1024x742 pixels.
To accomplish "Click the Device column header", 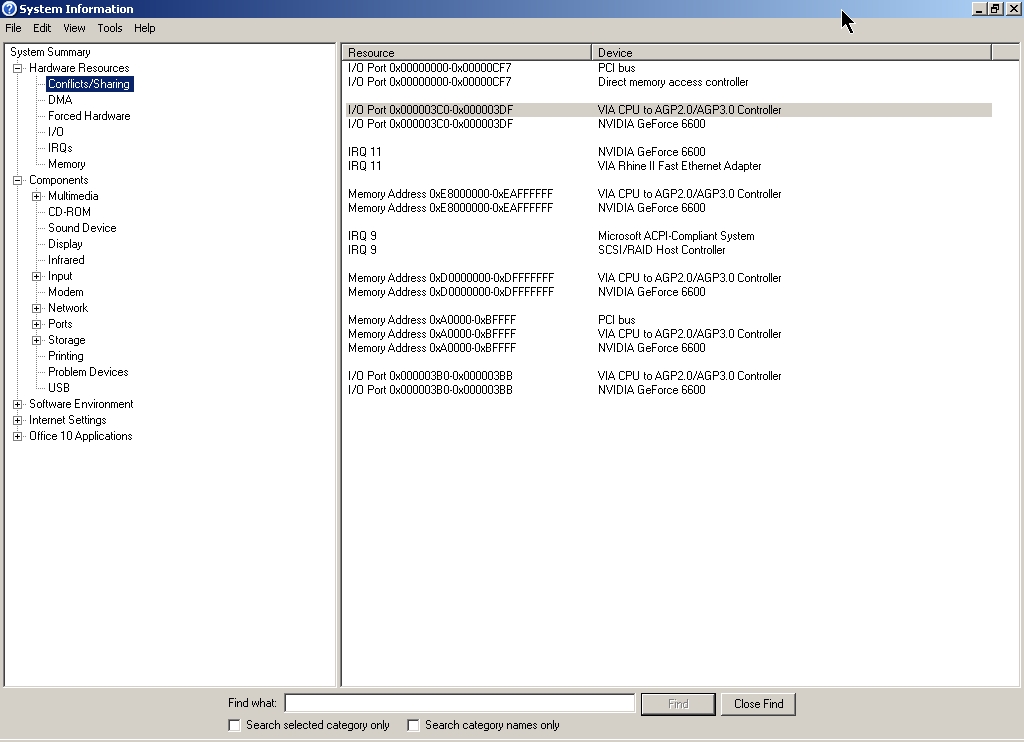I will [x=792, y=53].
